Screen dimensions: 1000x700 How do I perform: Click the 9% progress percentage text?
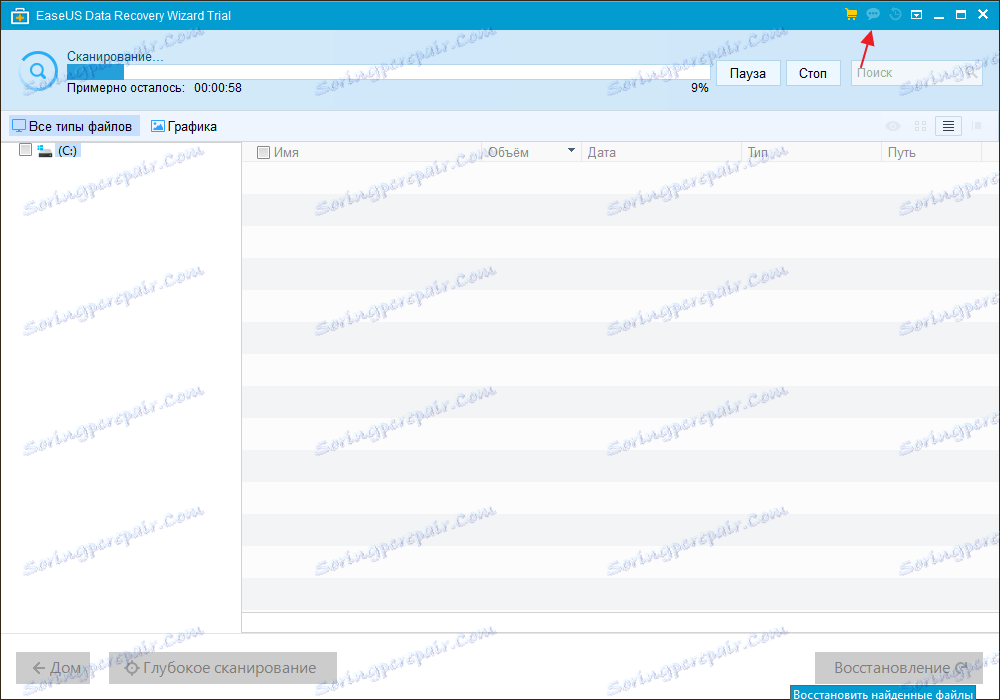700,88
